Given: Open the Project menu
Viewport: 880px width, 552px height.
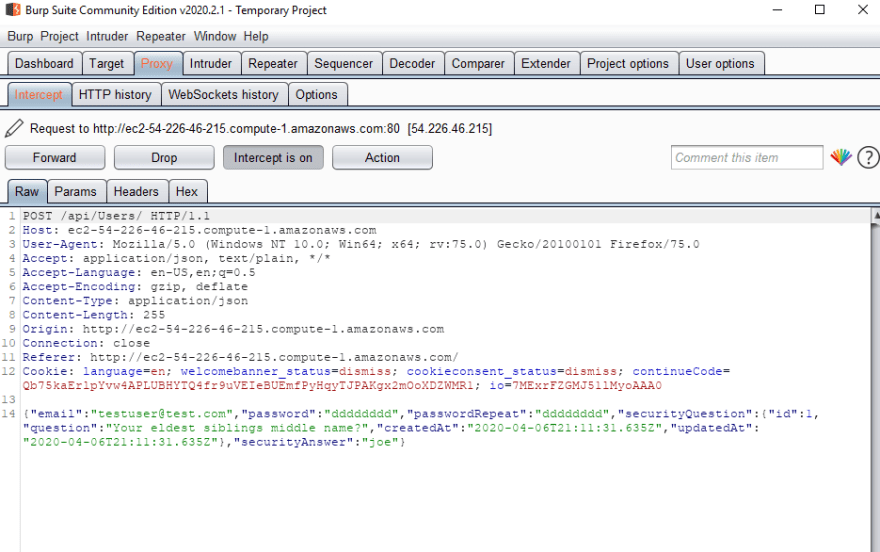Looking at the screenshot, I should (59, 36).
